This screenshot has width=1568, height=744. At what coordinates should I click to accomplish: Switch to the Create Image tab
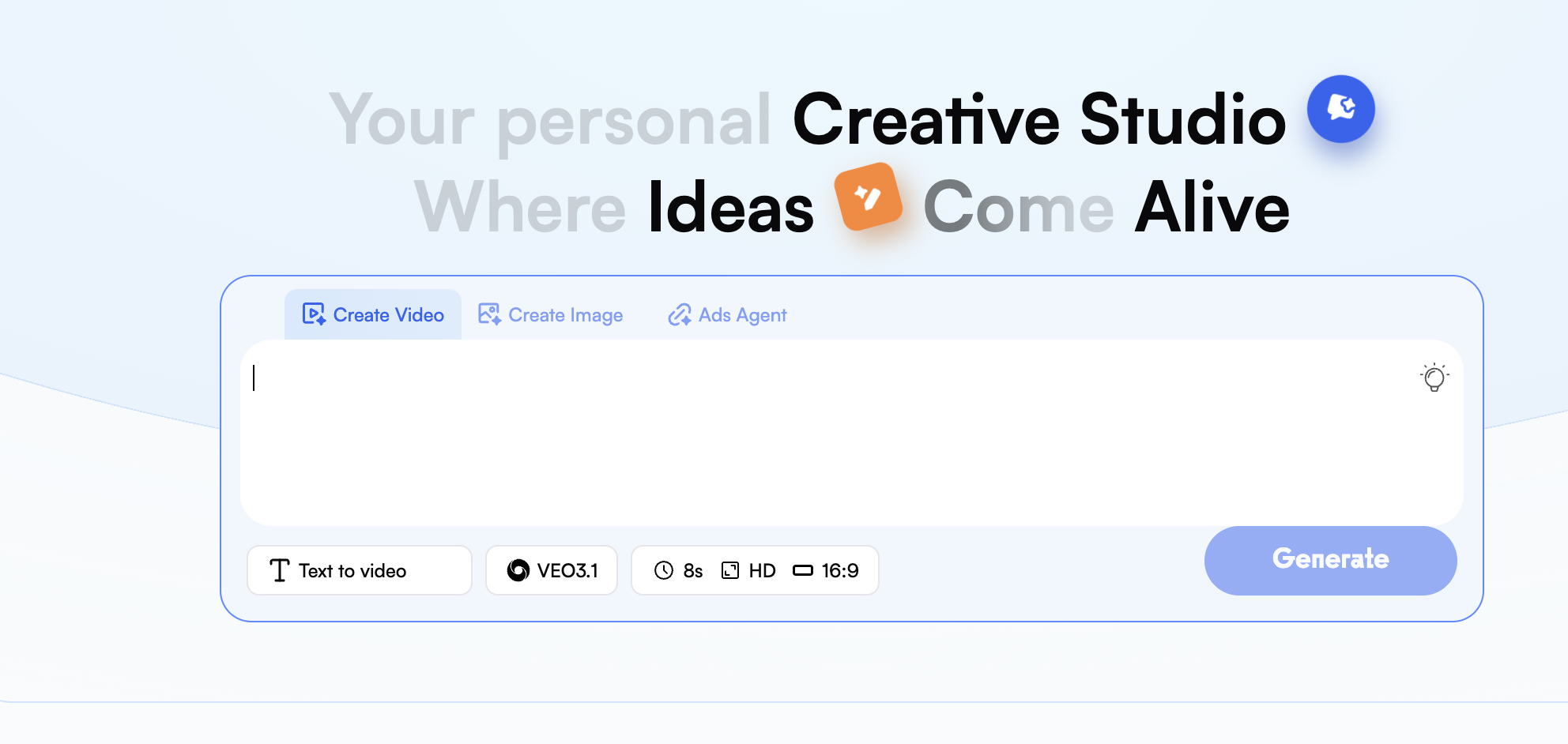[551, 314]
